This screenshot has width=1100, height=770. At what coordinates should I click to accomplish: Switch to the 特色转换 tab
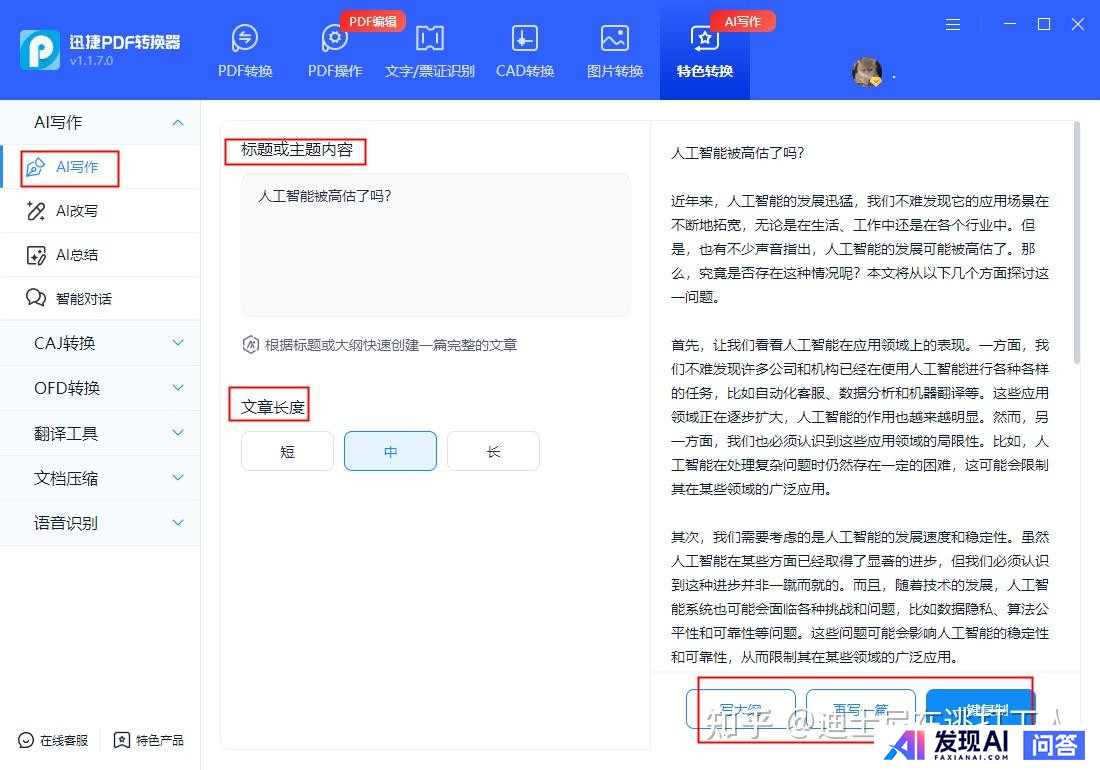point(705,51)
